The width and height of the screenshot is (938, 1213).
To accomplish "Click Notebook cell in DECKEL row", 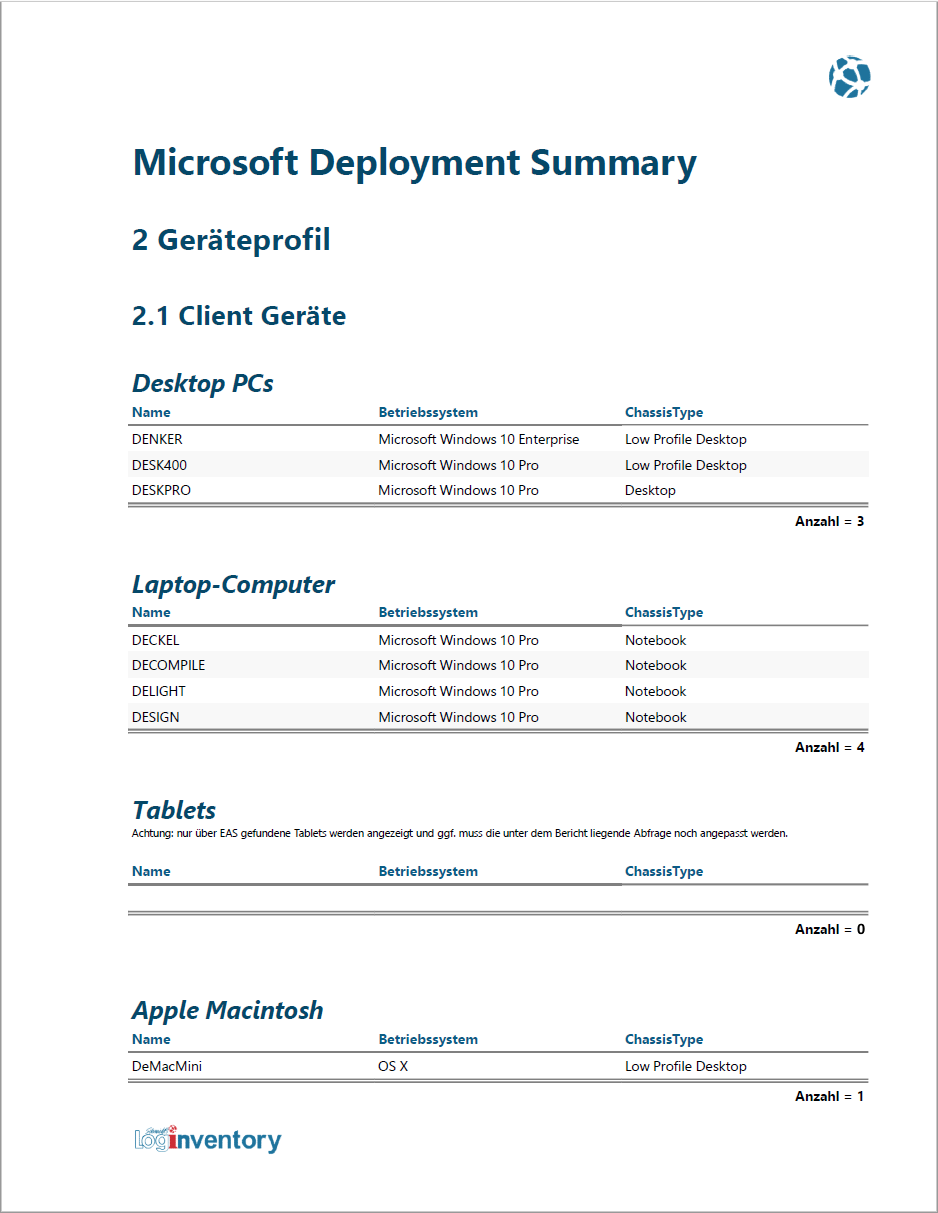I will pyautogui.click(x=656, y=640).
